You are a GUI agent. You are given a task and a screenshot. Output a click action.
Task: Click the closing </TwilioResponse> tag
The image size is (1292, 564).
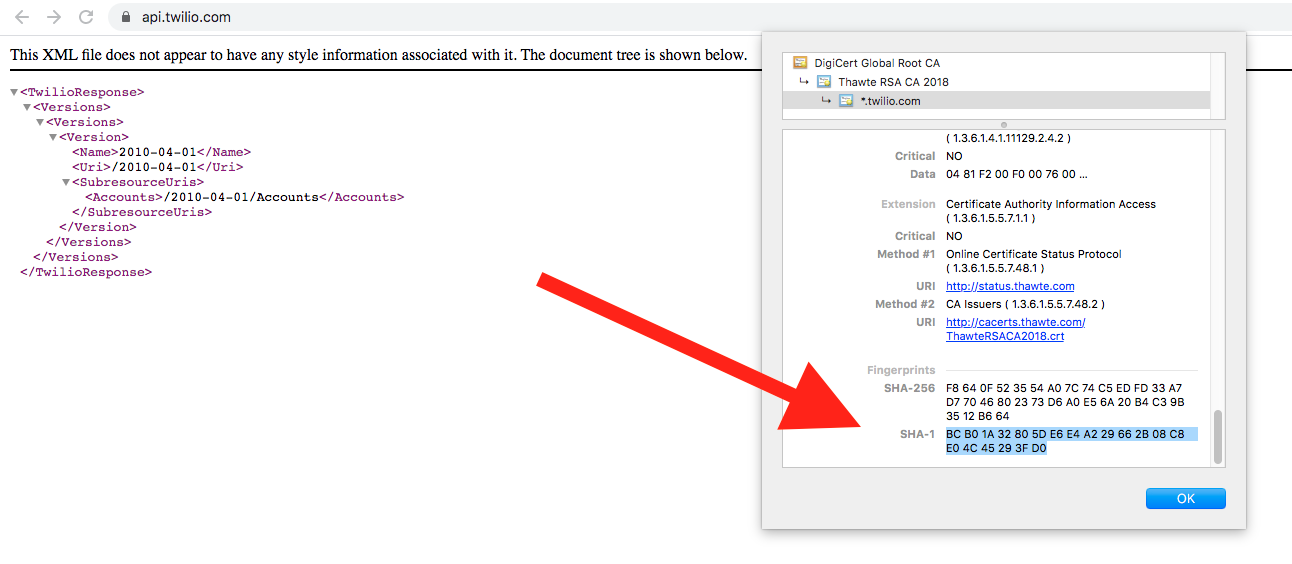[86, 272]
